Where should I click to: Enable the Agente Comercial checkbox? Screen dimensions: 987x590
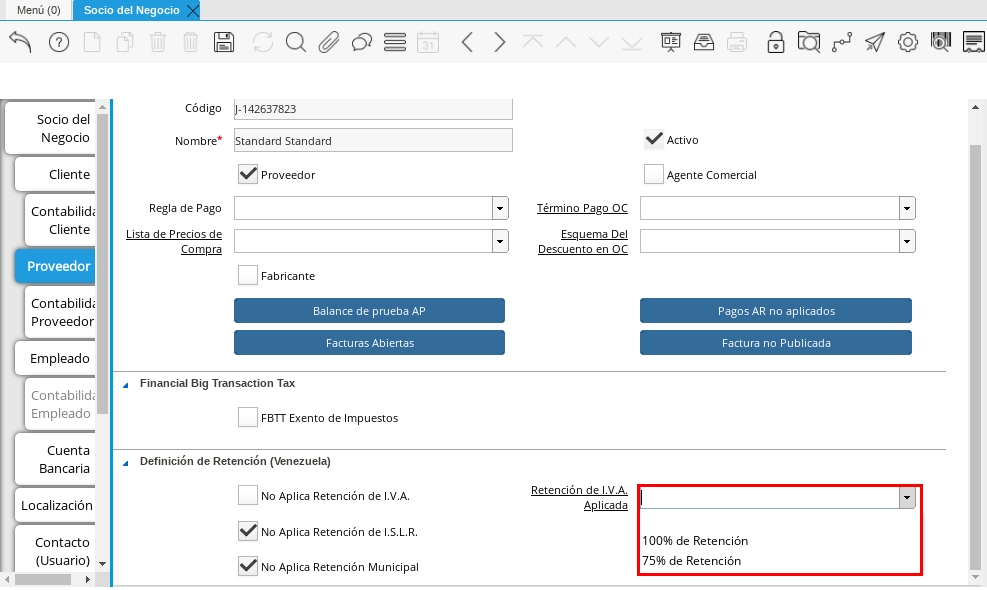point(653,174)
